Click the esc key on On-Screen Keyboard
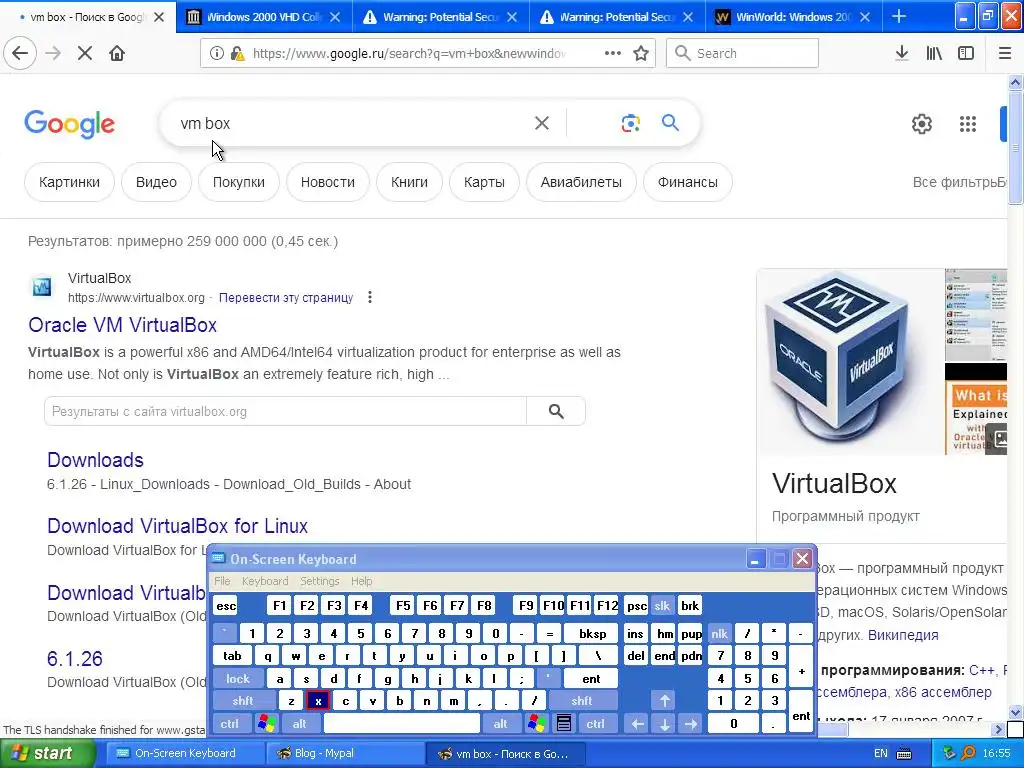Viewport: 1024px width, 768px height. pyautogui.click(x=226, y=606)
